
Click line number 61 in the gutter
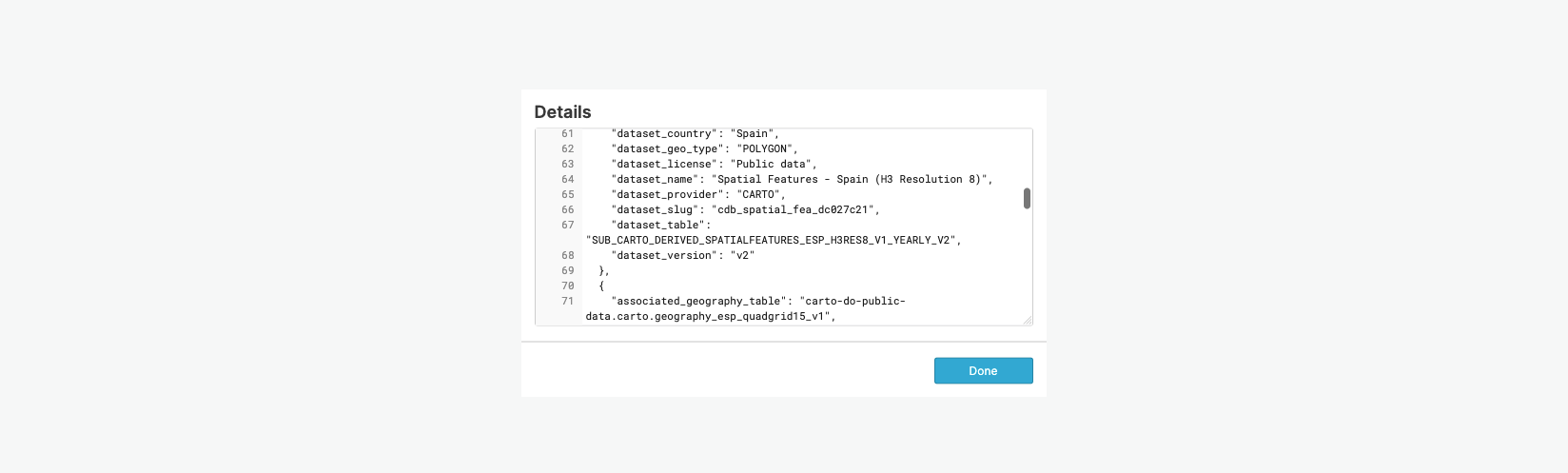pyautogui.click(x=567, y=134)
